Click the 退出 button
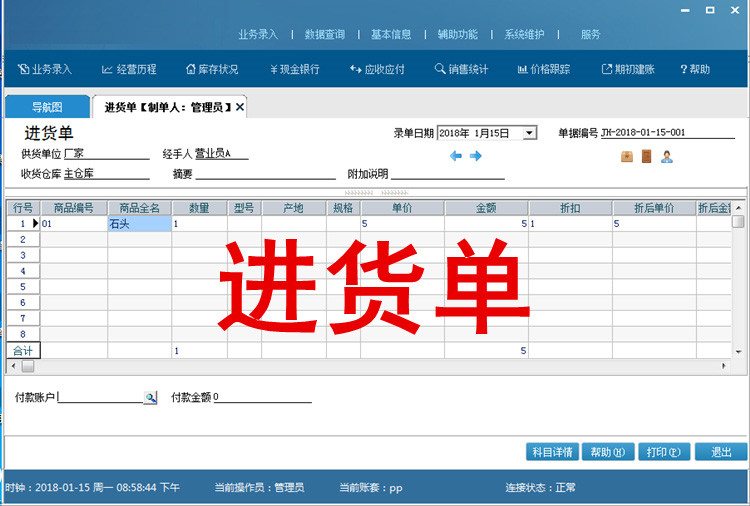This screenshot has height=506, width=750. tap(721, 452)
